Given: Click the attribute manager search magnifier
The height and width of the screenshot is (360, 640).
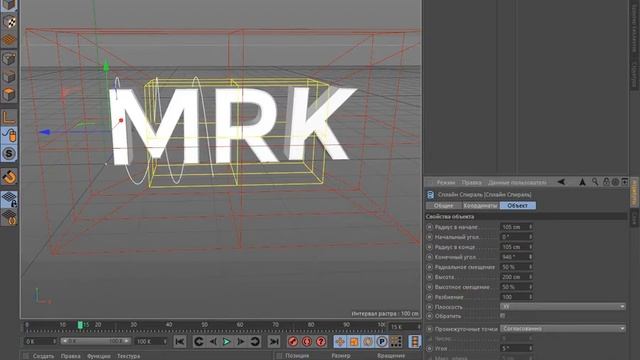Looking at the screenshot, I should (x=595, y=182).
